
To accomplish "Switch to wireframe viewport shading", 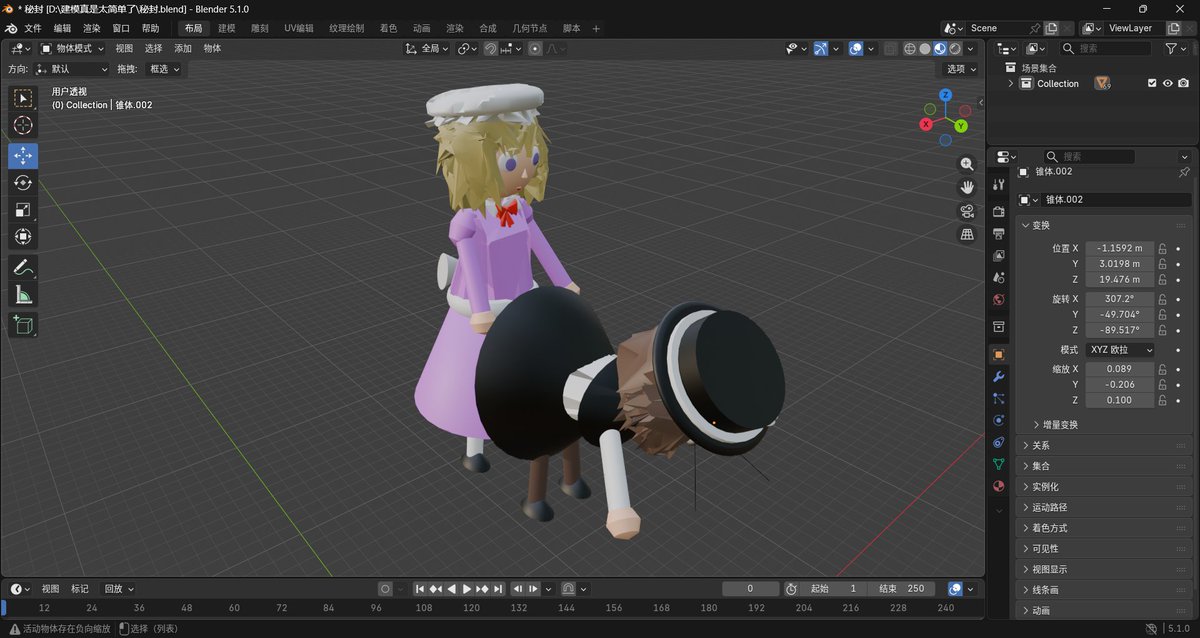I will click(x=910, y=48).
